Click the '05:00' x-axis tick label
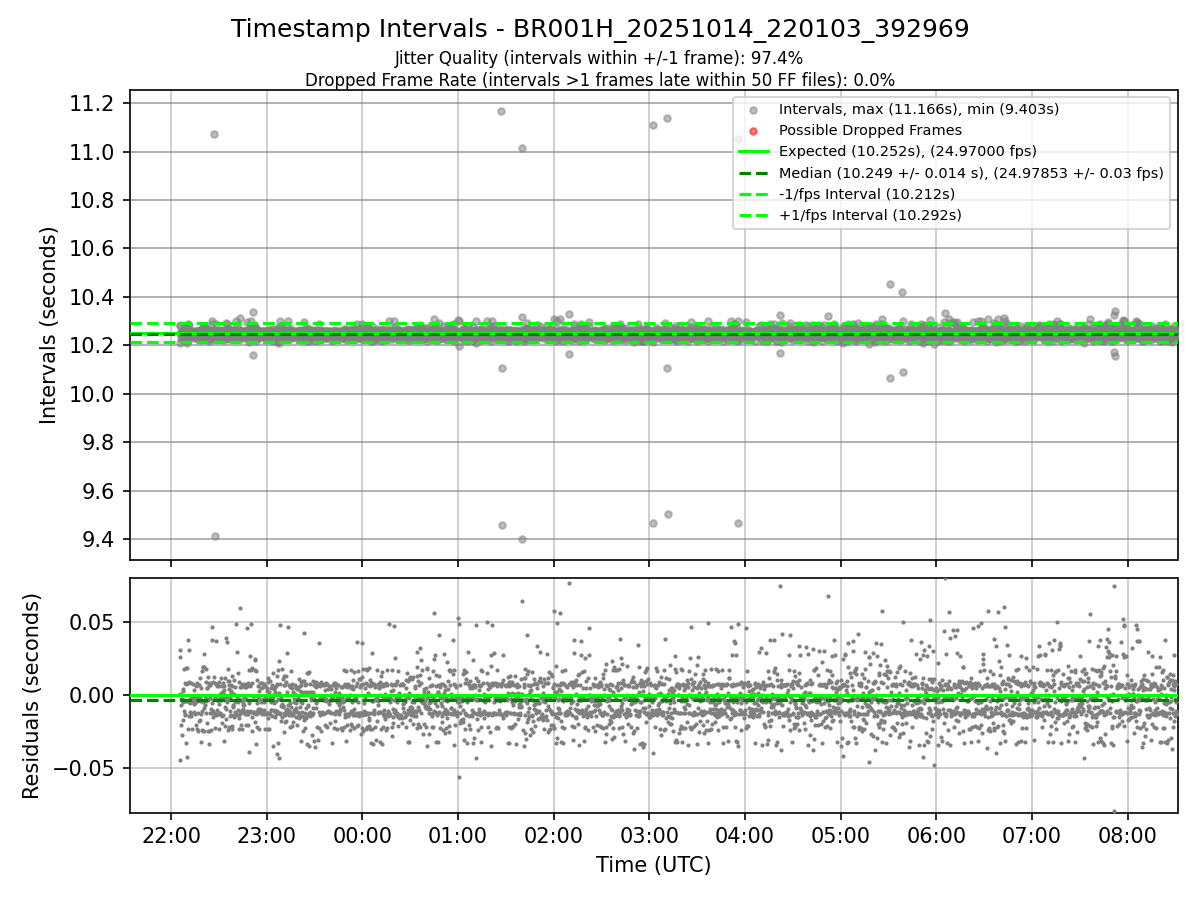This screenshot has width=1200, height=900. click(x=840, y=835)
